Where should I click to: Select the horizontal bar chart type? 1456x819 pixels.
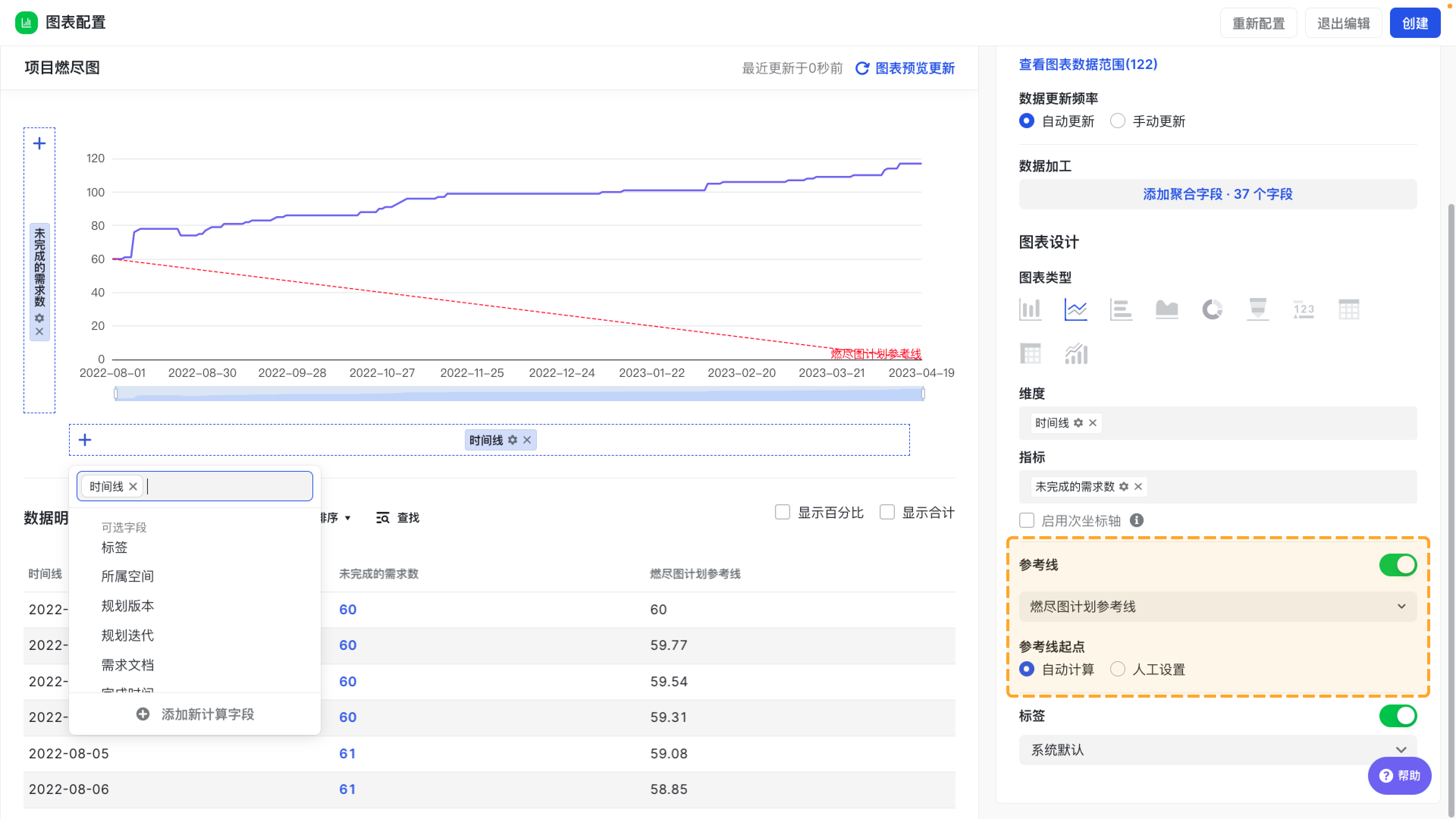(1121, 309)
